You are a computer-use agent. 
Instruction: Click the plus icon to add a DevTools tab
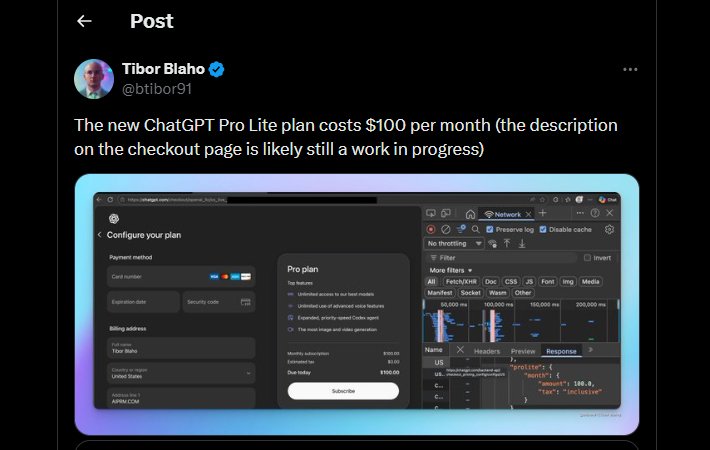[542, 213]
